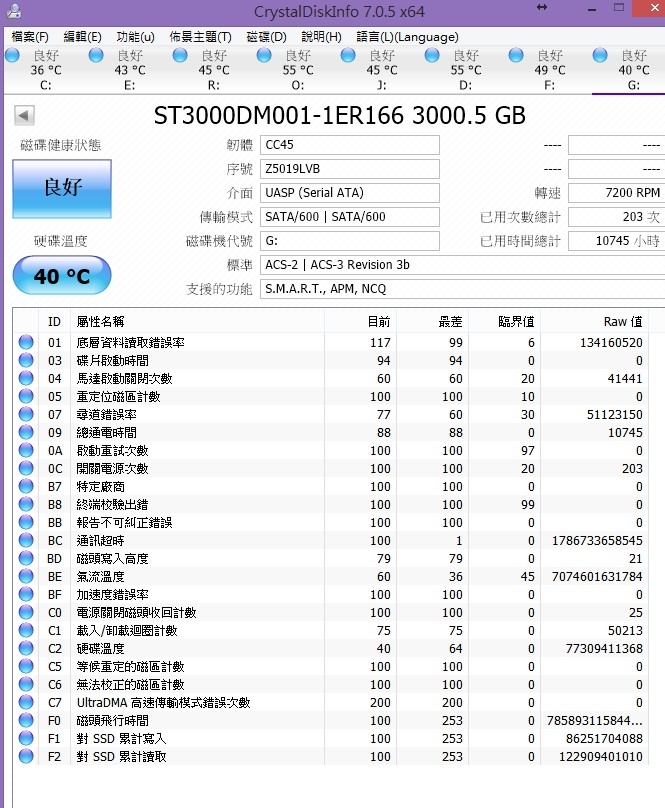Image resolution: width=665 pixels, height=808 pixels.
Task: Select the row 尋道錯誤率
Action: pos(331,414)
